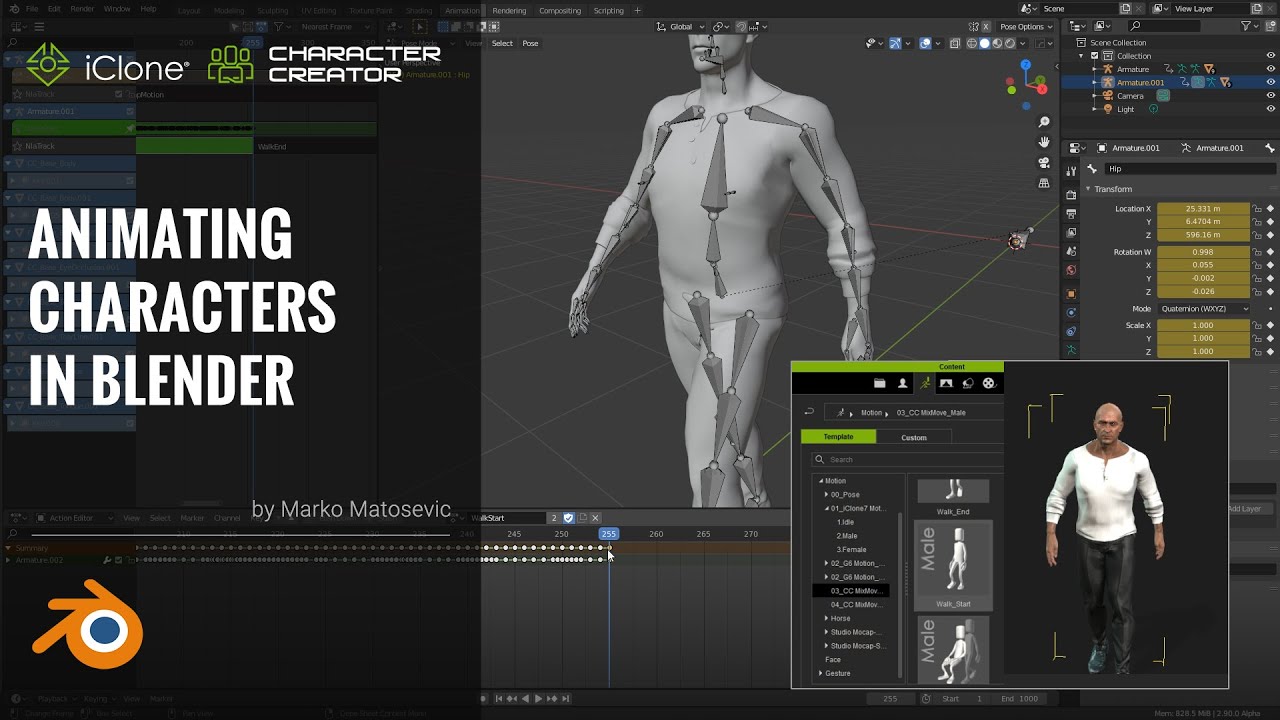The height and width of the screenshot is (720, 1280).
Task: Select the Template tab in Content panel
Action: (838, 437)
